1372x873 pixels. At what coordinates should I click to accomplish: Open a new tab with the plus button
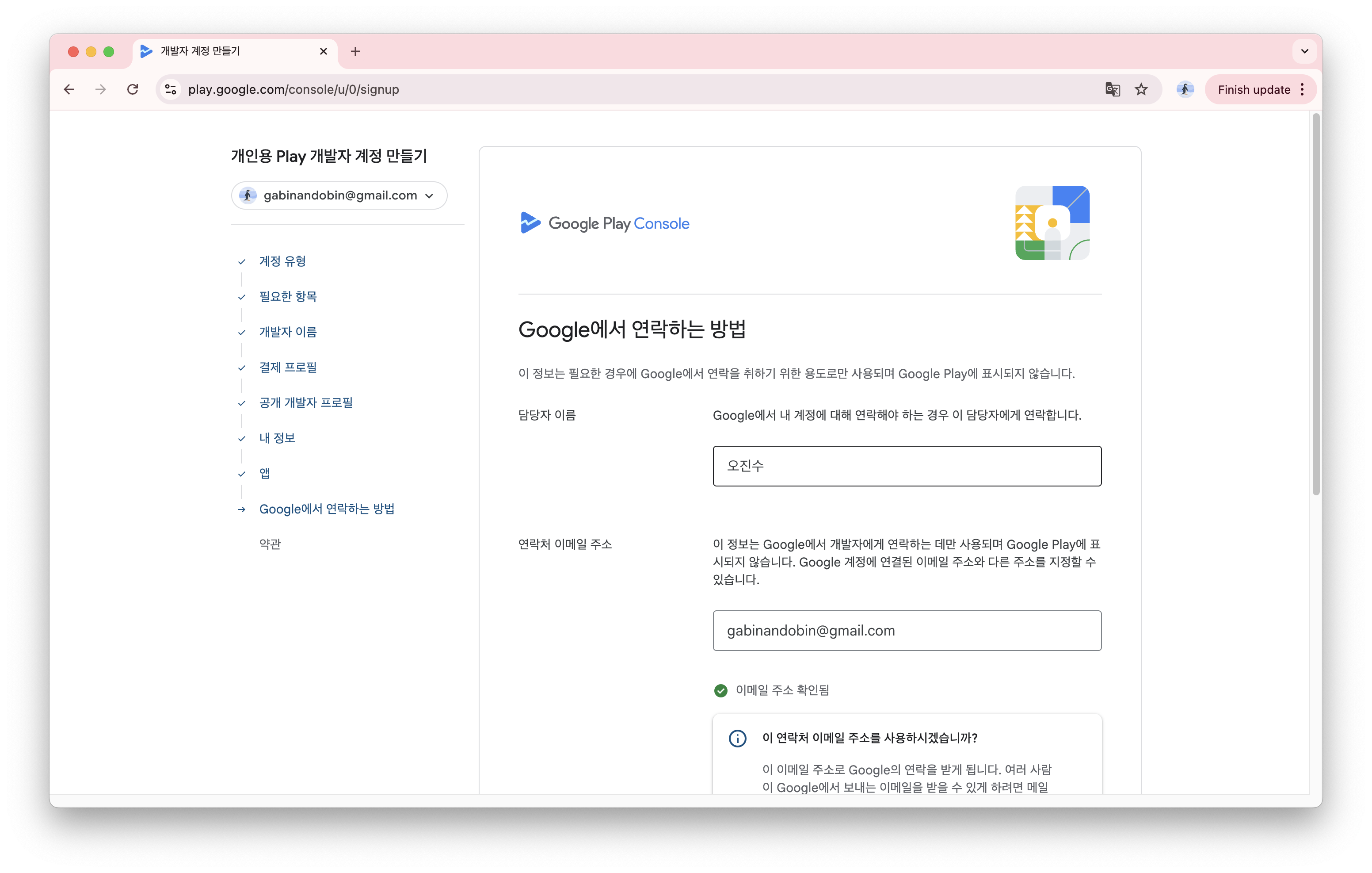(x=355, y=51)
